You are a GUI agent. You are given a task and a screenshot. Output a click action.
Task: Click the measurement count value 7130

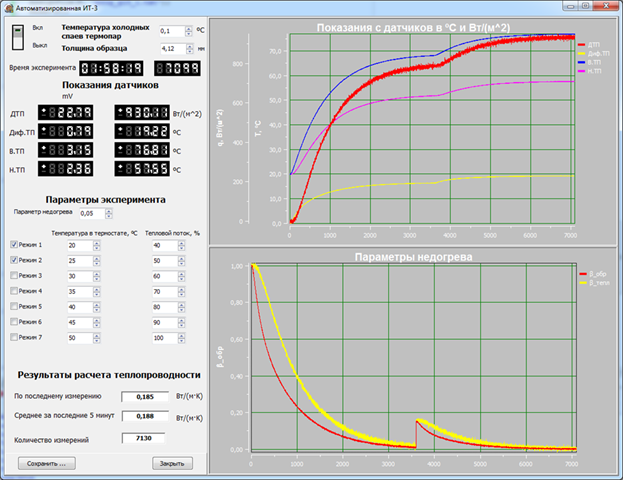(x=143, y=438)
